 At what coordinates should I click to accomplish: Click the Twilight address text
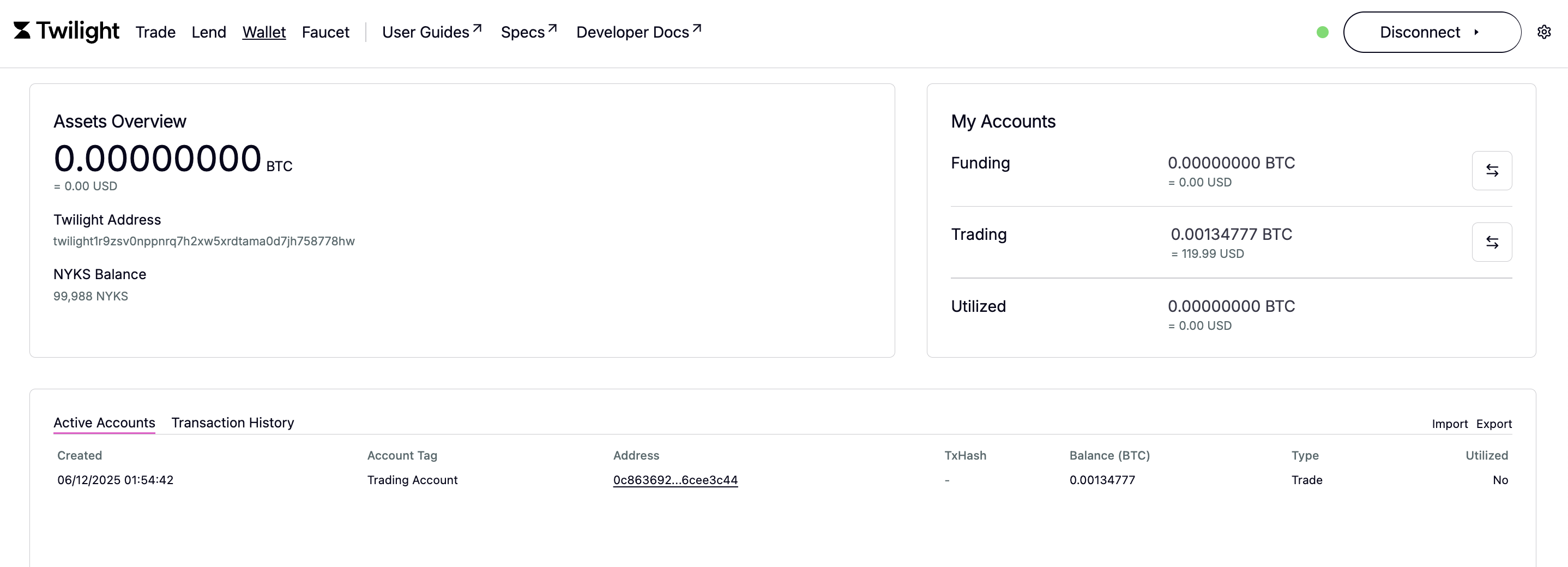pos(204,242)
